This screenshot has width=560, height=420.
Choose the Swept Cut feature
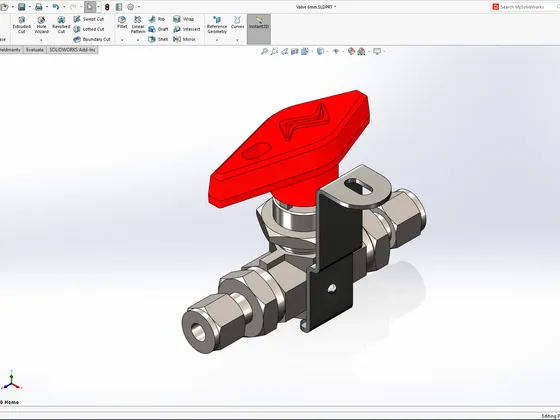click(x=89, y=19)
